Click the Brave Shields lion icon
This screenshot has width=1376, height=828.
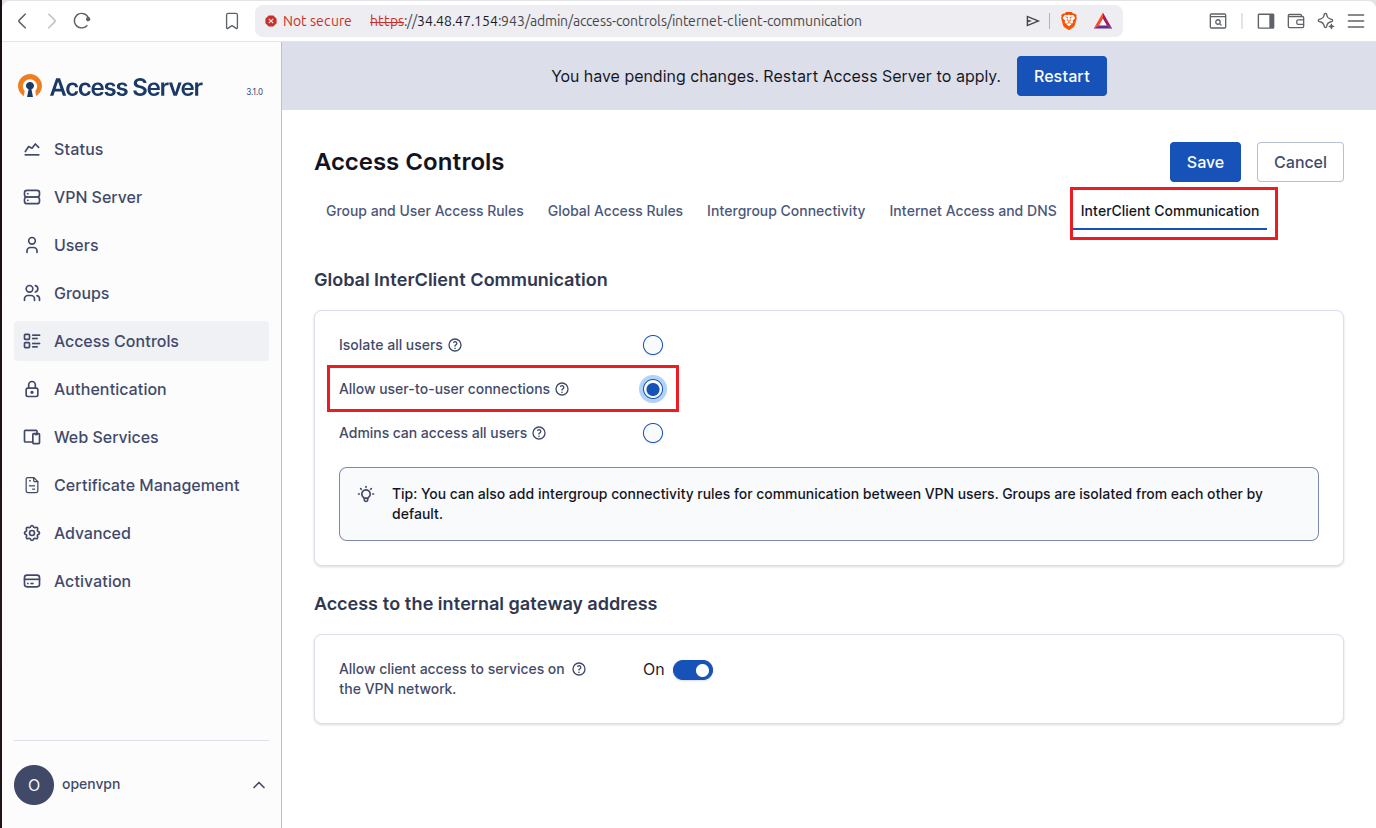[x=1069, y=20]
